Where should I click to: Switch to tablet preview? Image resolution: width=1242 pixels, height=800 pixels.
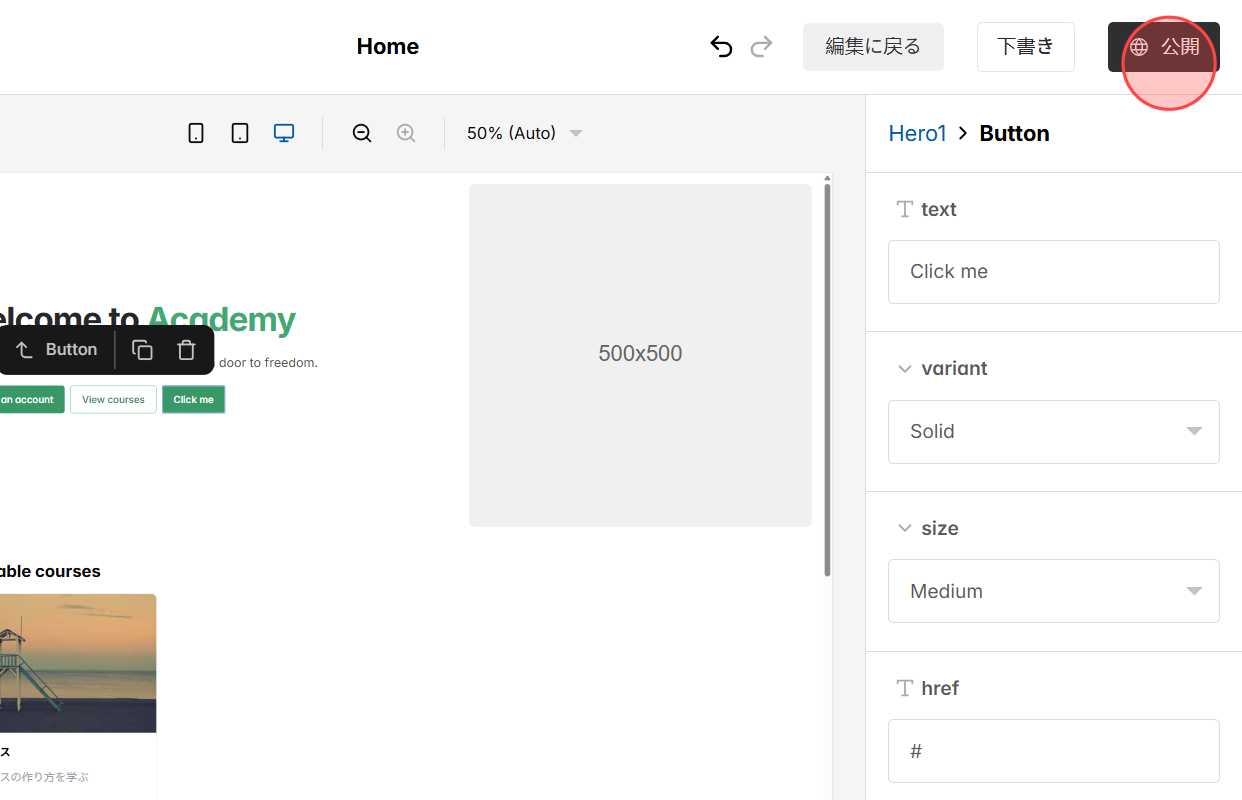240,133
